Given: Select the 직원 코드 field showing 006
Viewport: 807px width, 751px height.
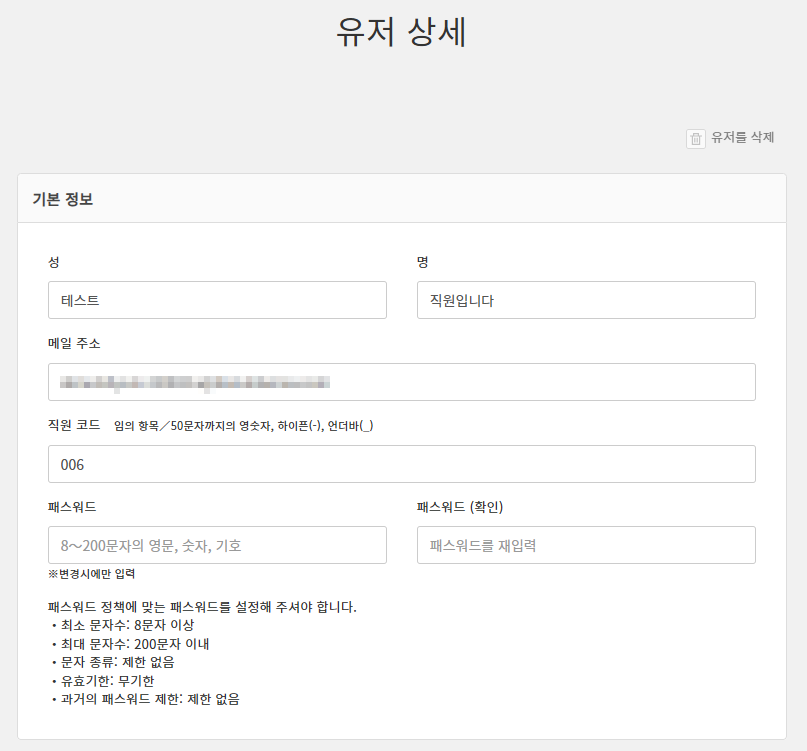Looking at the screenshot, I should click(x=401, y=464).
